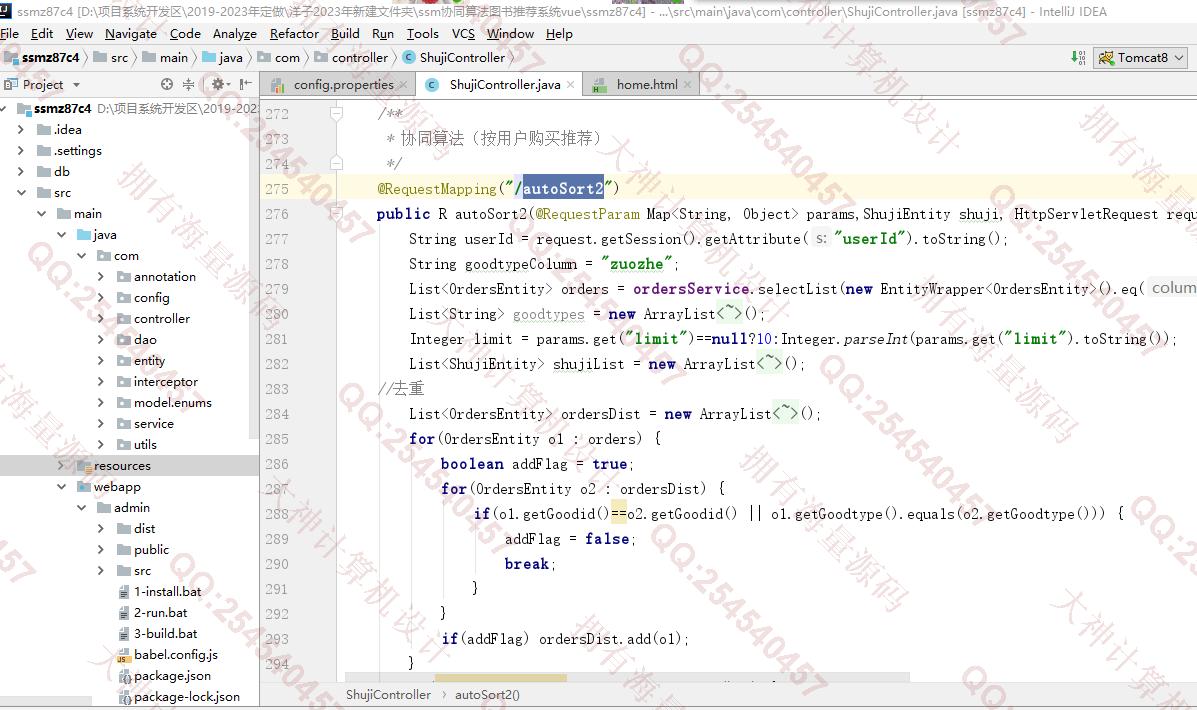Image resolution: width=1197 pixels, height=710 pixels.
Task: Select the entity package in tree
Action: tap(150, 360)
